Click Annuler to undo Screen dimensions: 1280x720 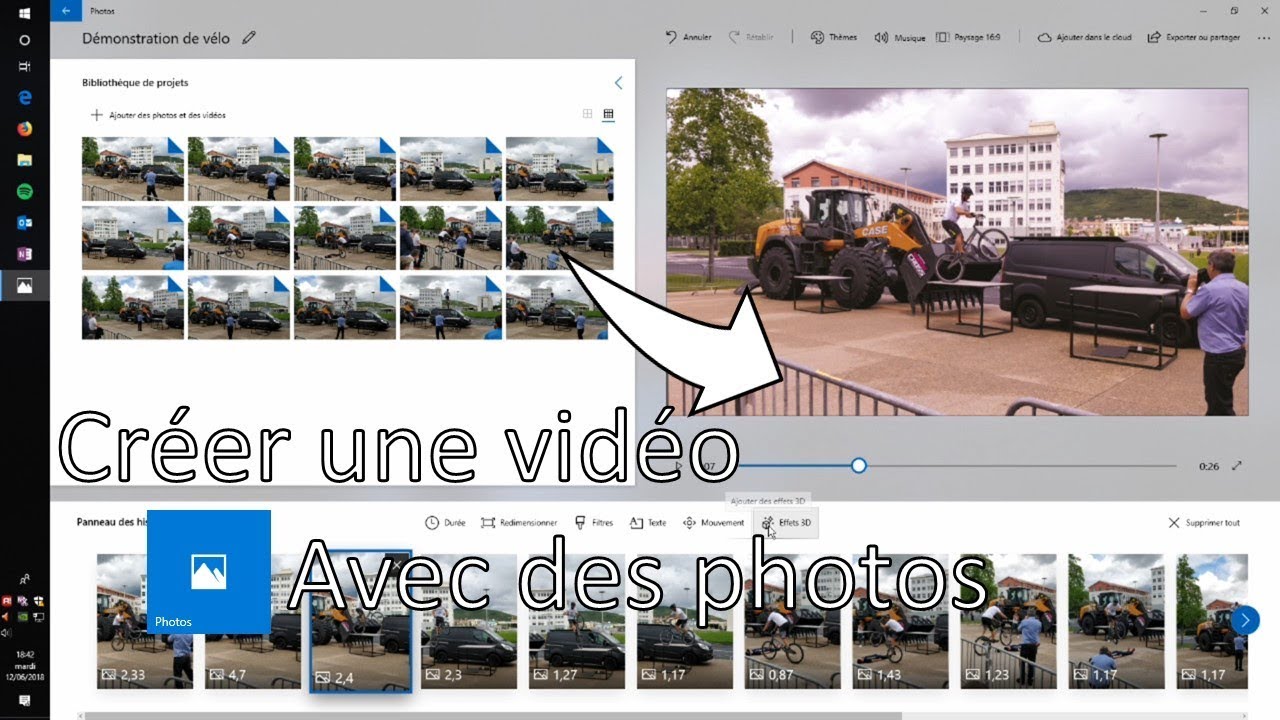click(x=688, y=37)
